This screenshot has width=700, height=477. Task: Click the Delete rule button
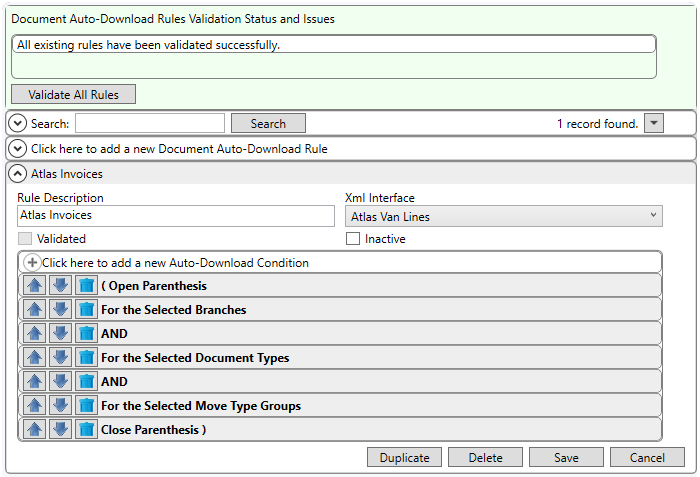[485, 457]
